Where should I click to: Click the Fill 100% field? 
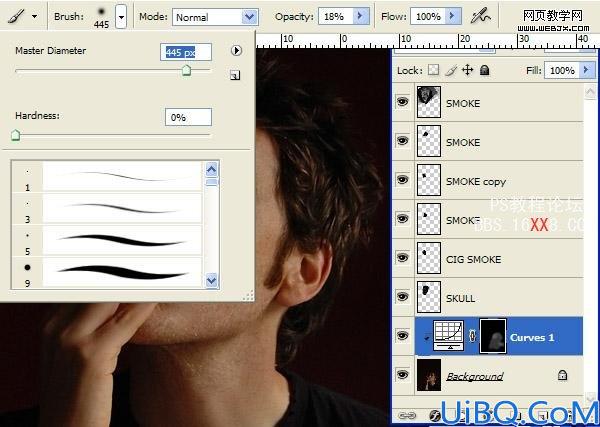point(562,70)
